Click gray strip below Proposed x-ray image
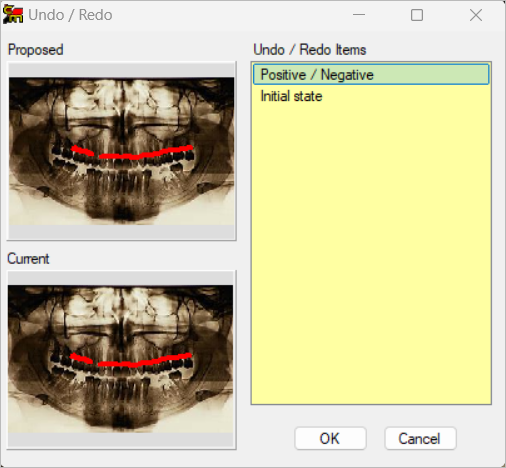Screen dimensions: 506x468 pyautogui.click(x=122, y=232)
